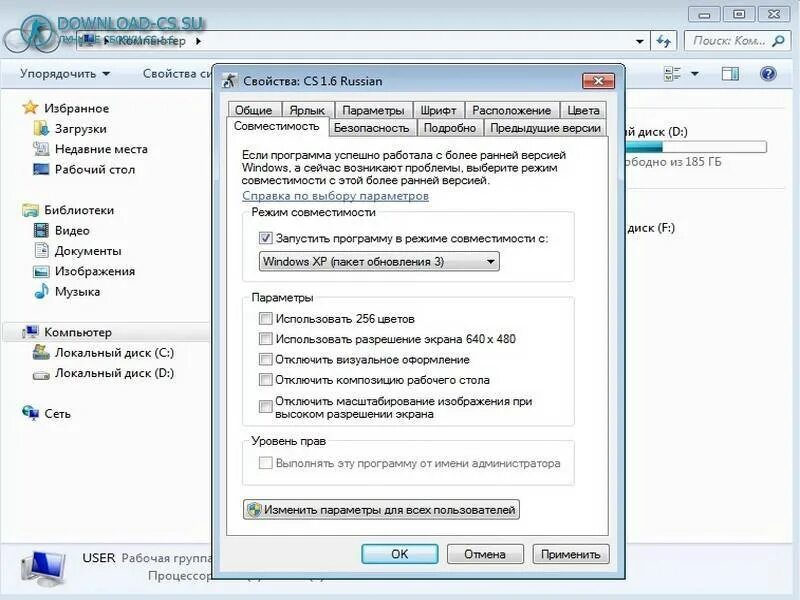This screenshot has width=800, height=600.
Task: Check disable high DPI scaling checkbox
Action: 265,407
